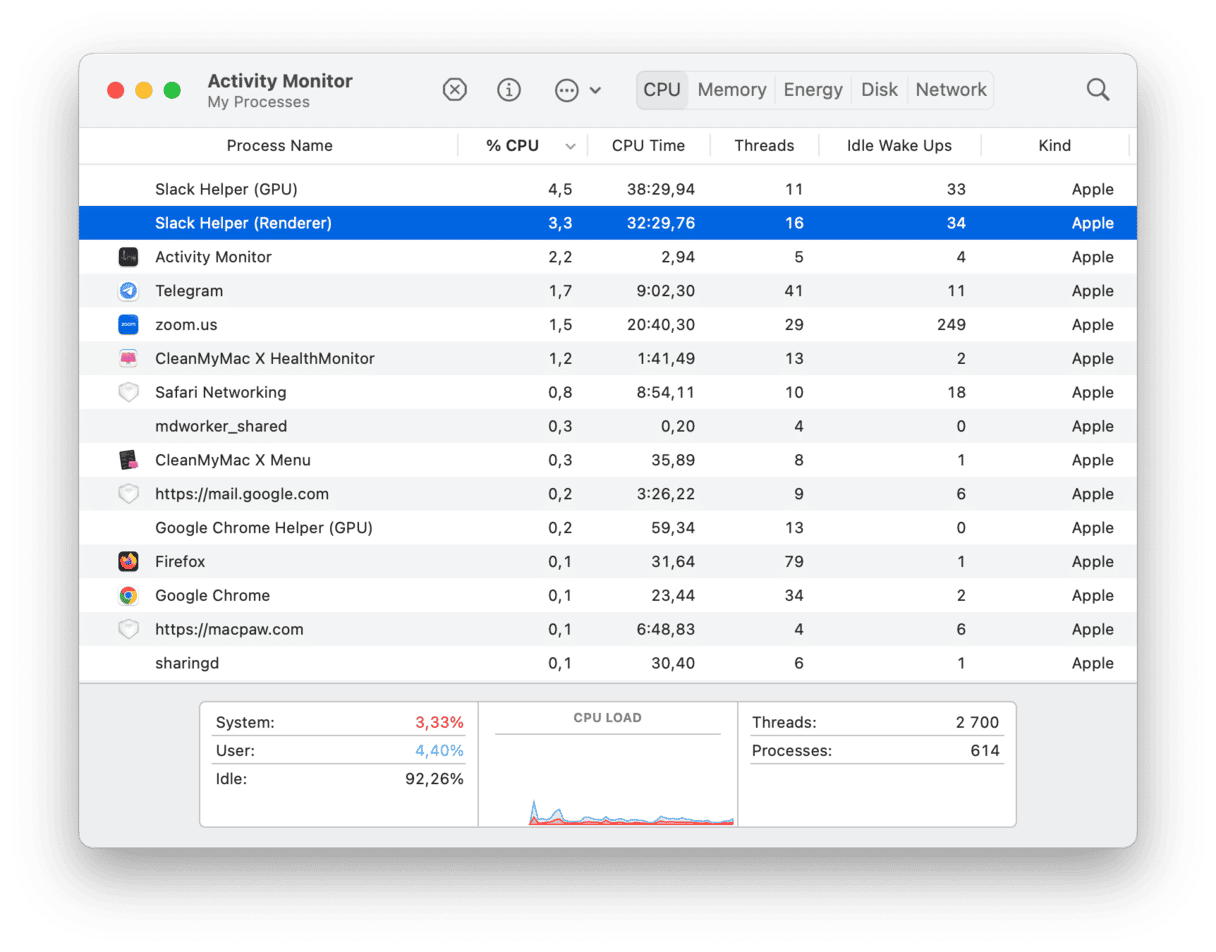Click the search magnifying glass icon
Screen dimensions: 1216x952
point(1097,90)
